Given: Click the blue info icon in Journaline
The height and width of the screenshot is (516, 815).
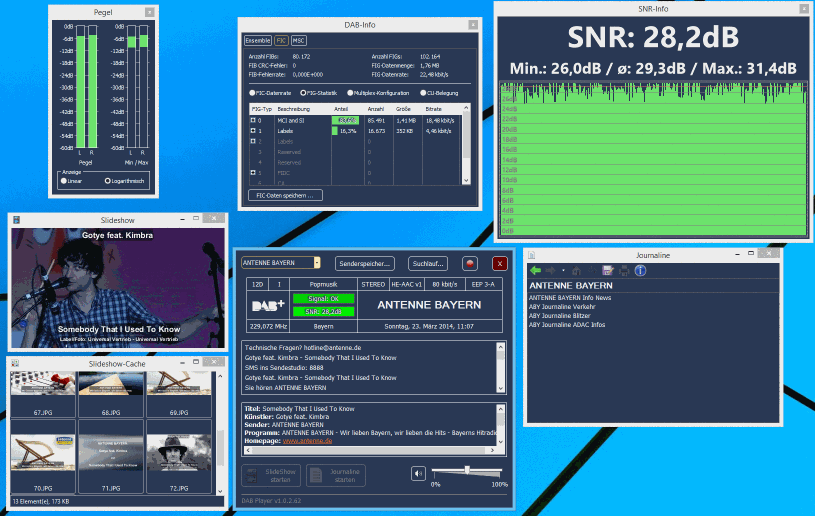Looking at the screenshot, I should [x=640, y=270].
